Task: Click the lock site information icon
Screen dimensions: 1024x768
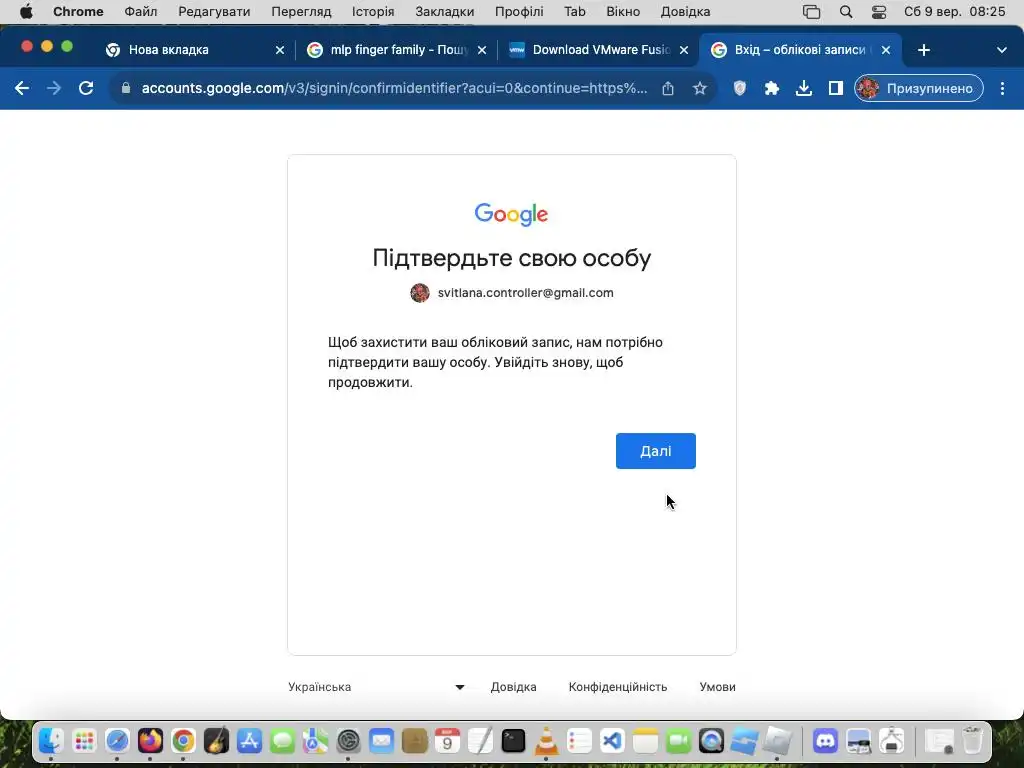Action: click(126, 88)
